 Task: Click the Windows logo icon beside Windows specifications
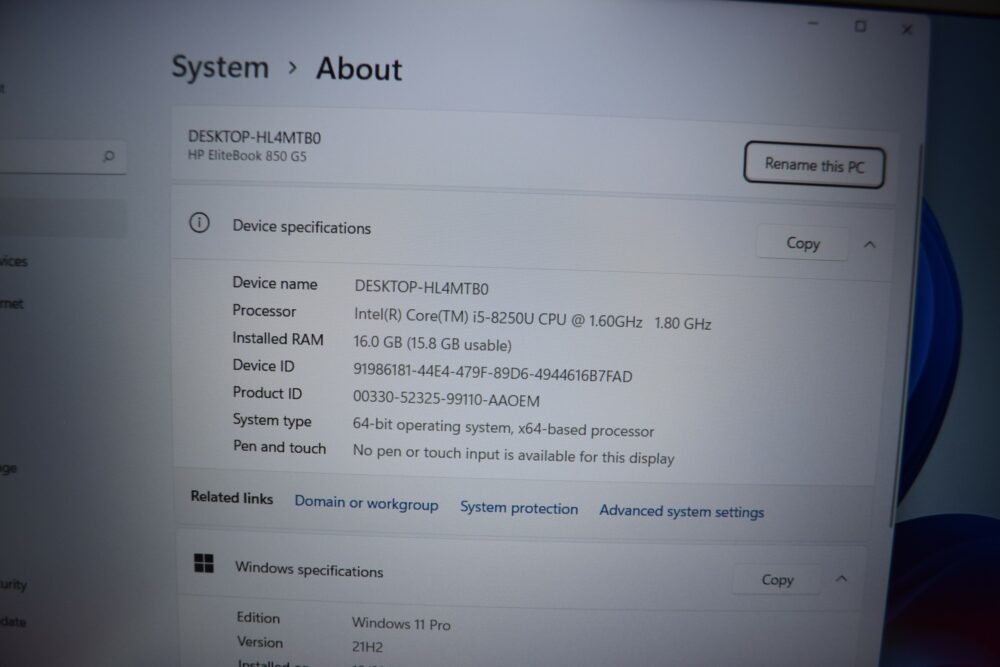(204, 563)
